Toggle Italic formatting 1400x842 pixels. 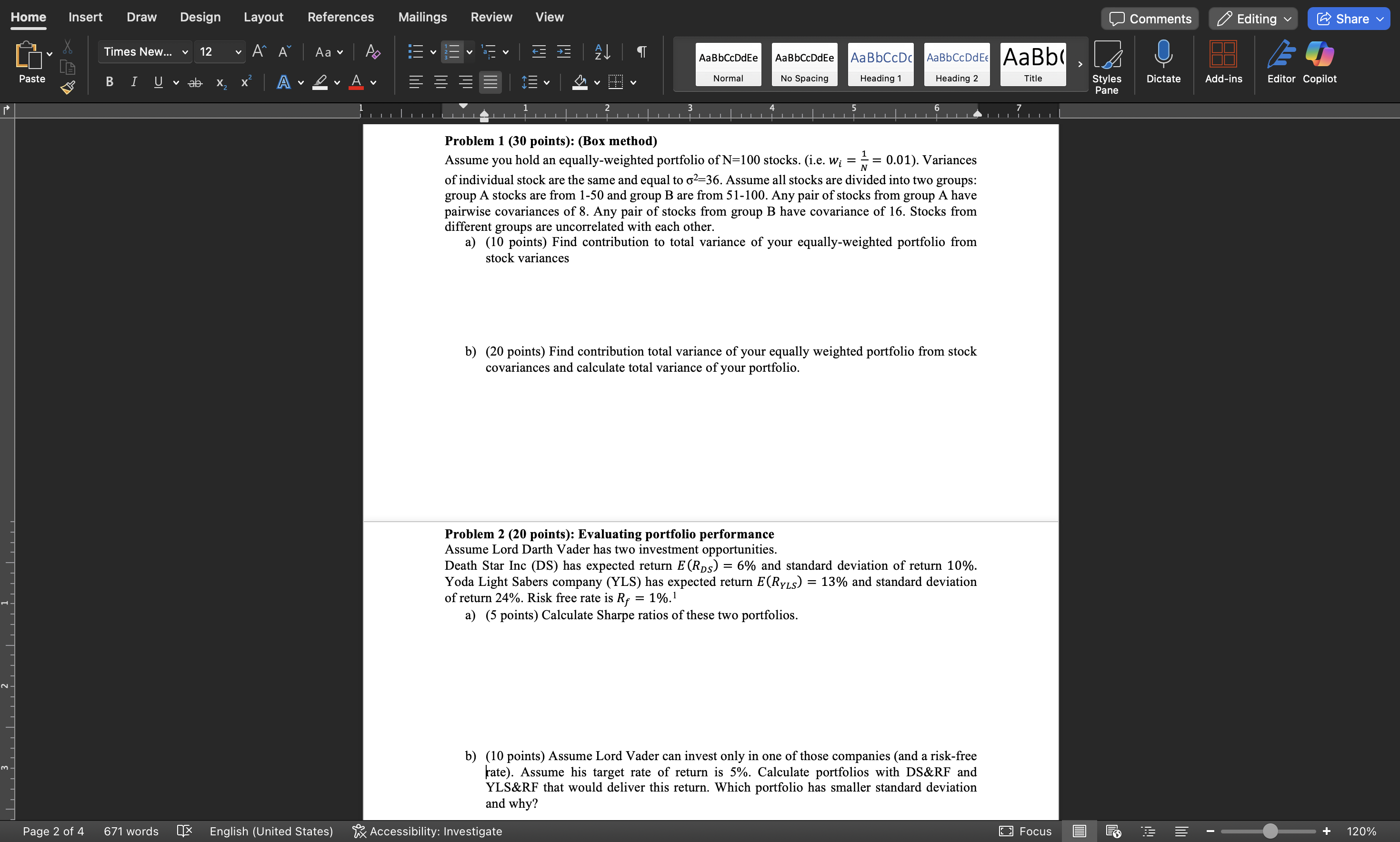pos(134,82)
